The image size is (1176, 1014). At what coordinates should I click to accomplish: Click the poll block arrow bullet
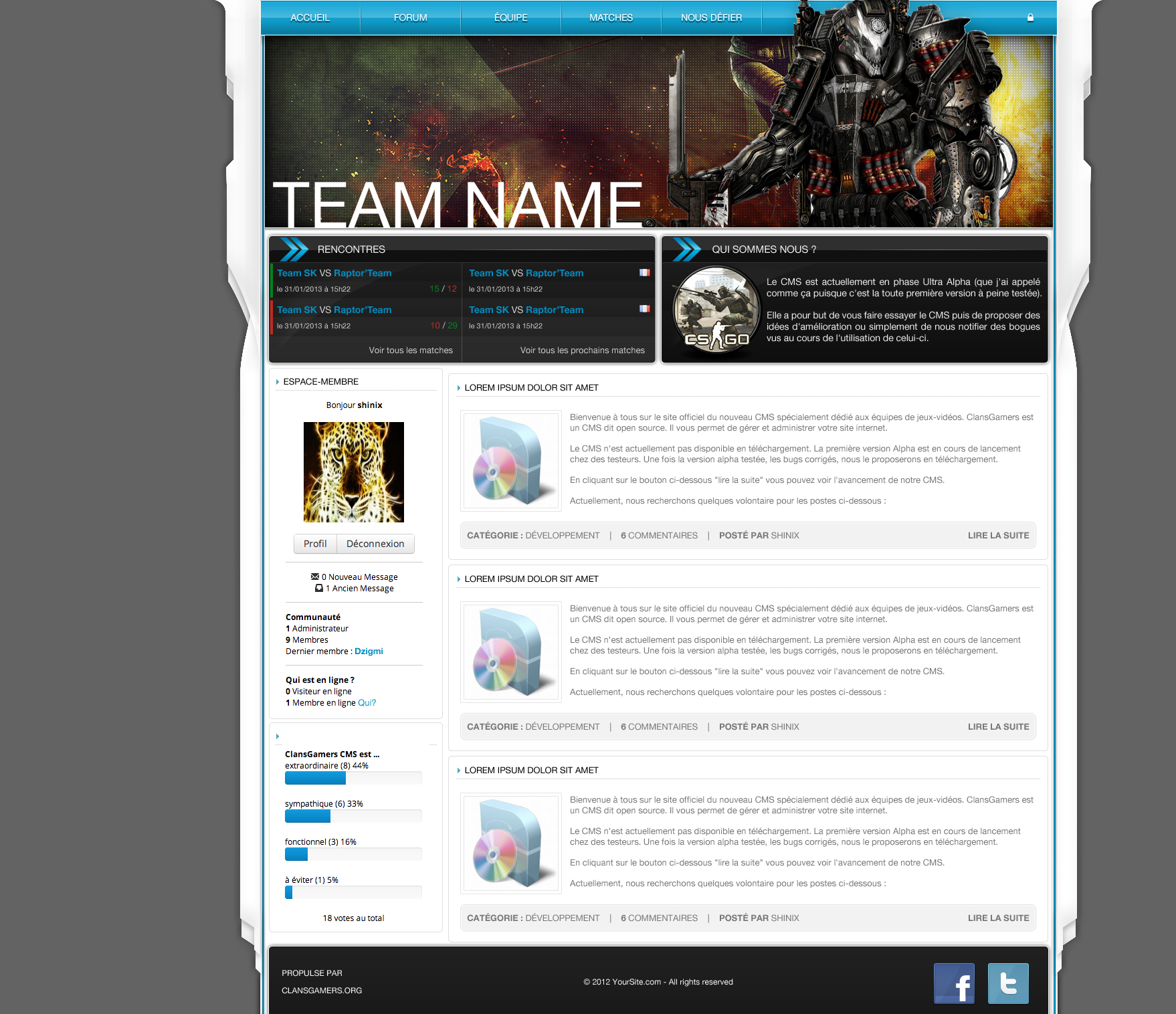(278, 736)
